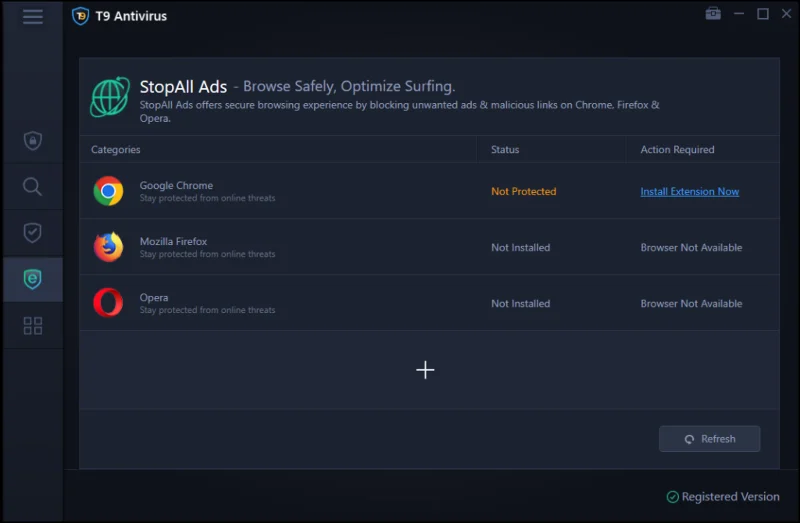Click the Opera browser icon

[x=108, y=303]
